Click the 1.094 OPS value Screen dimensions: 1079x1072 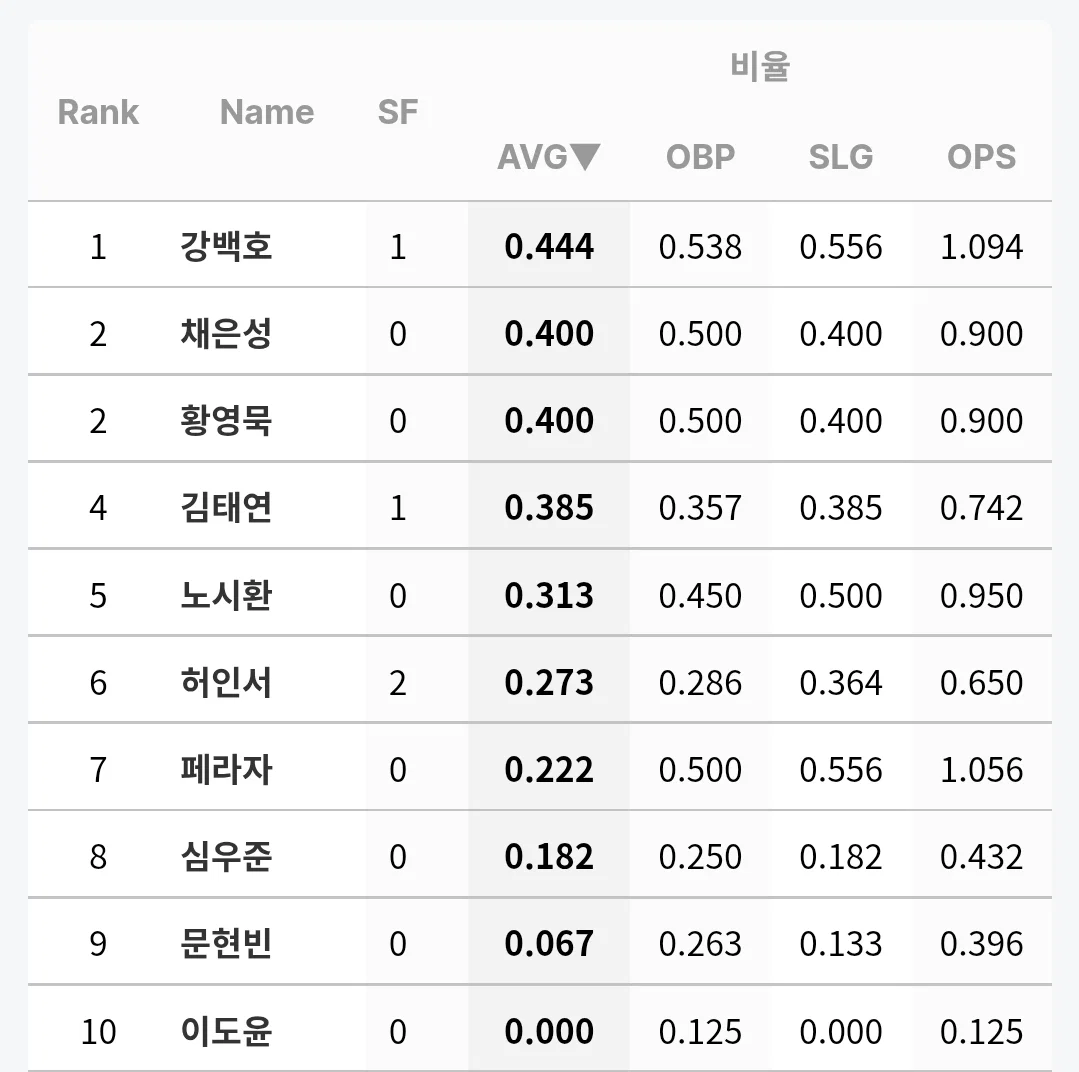tap(981, 246)
